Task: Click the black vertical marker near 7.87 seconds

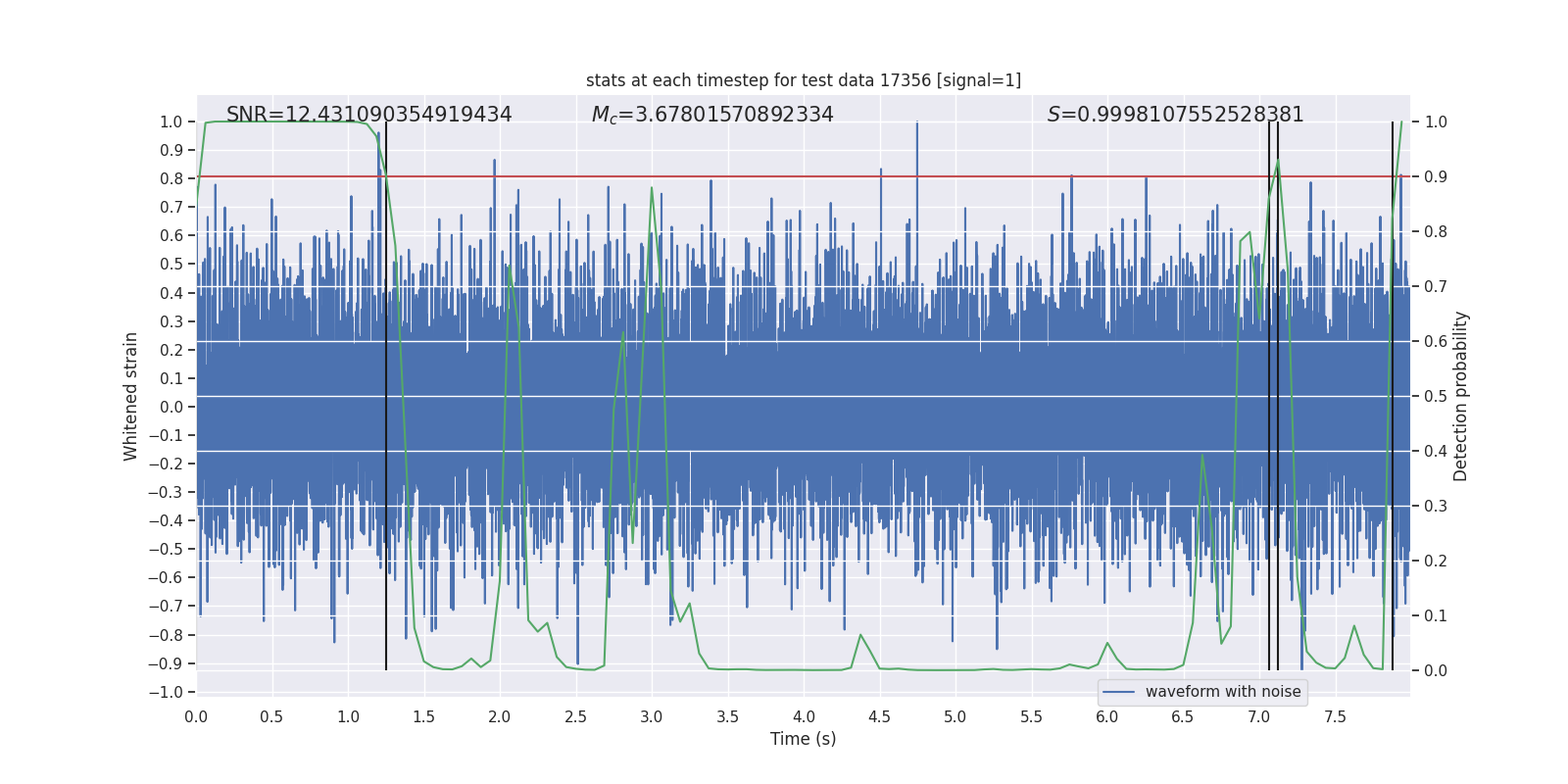Action: (1393, 396)
